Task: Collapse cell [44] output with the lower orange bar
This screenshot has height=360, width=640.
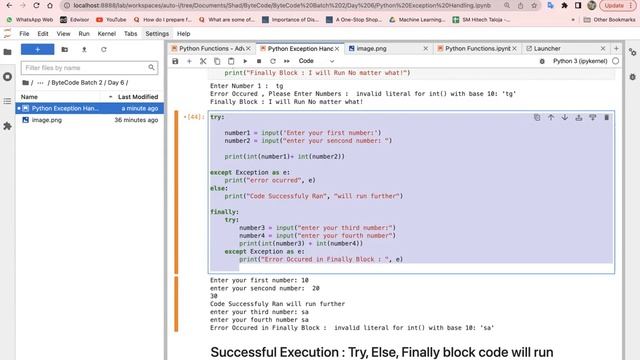Action: point(176,304)
